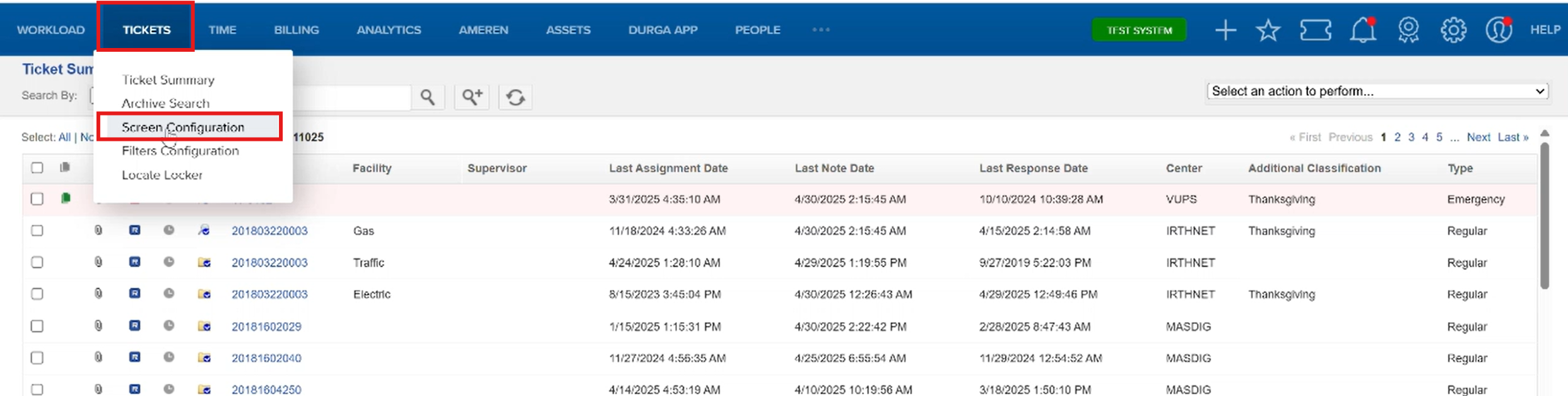Open the DURGA APP menu
Screen dimensions: 1568x396
tap(663, 30)
